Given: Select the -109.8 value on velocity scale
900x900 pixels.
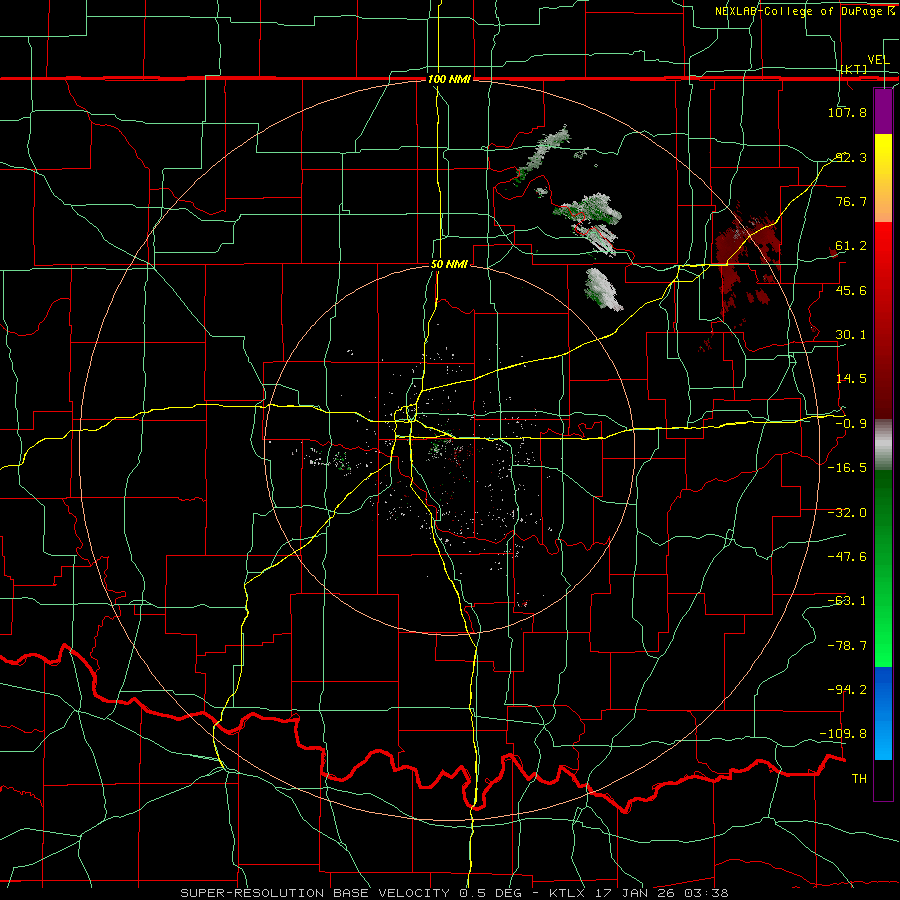Looking at the screenshot, I should coord(843,734).
